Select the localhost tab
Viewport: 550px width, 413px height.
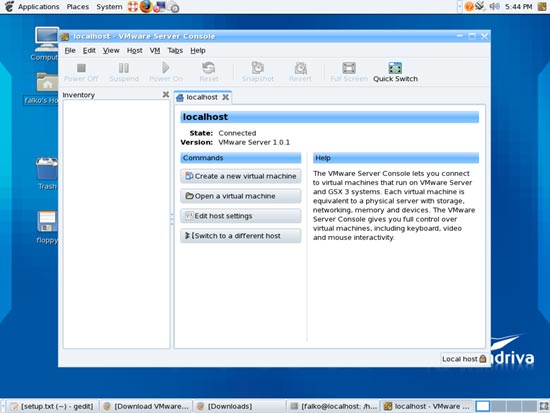[x=202, y=97]
